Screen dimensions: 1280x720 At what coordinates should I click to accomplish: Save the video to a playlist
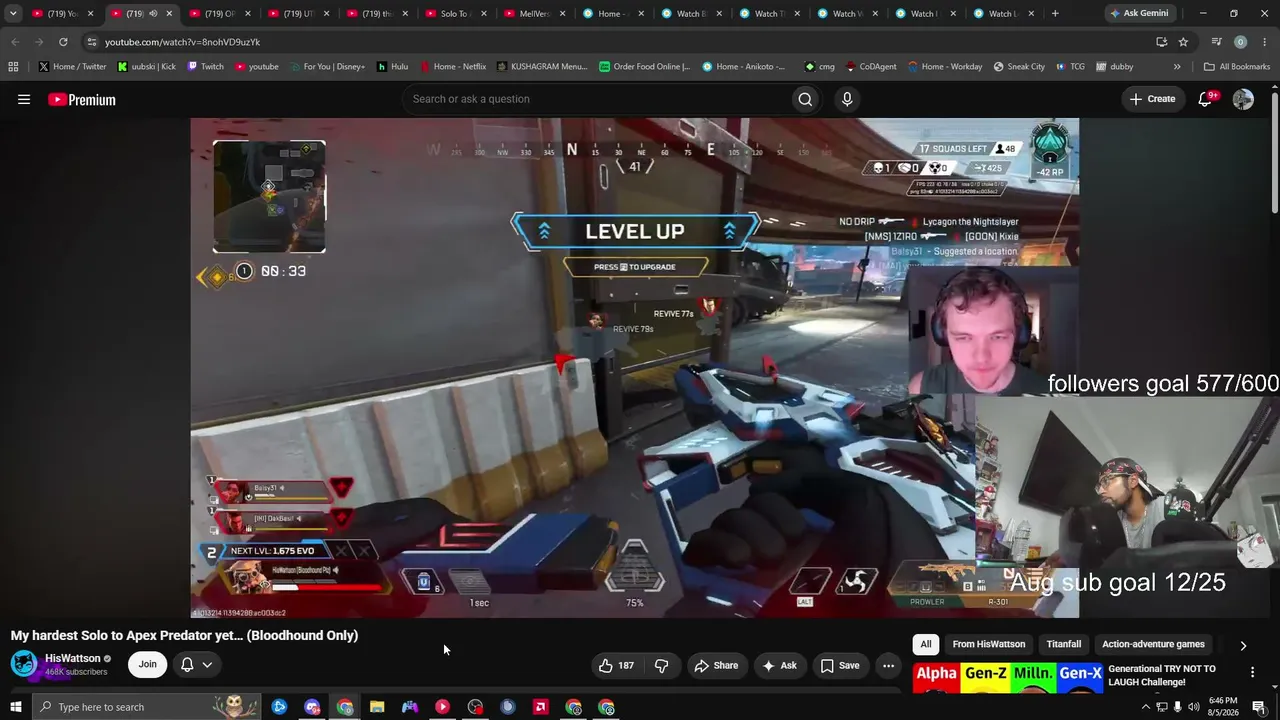(x=840, y=665)
